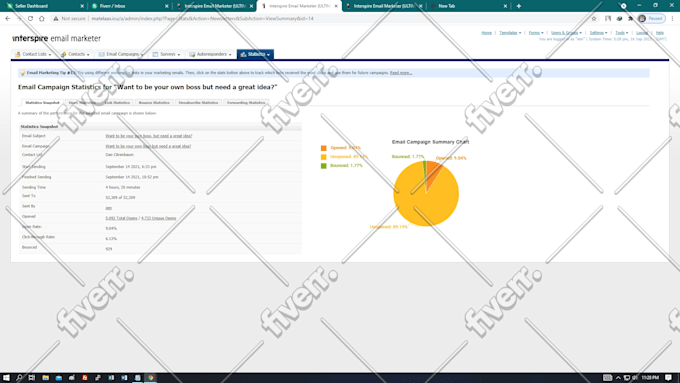
Task: Open the Users & Groups menu
Action: 566,33
